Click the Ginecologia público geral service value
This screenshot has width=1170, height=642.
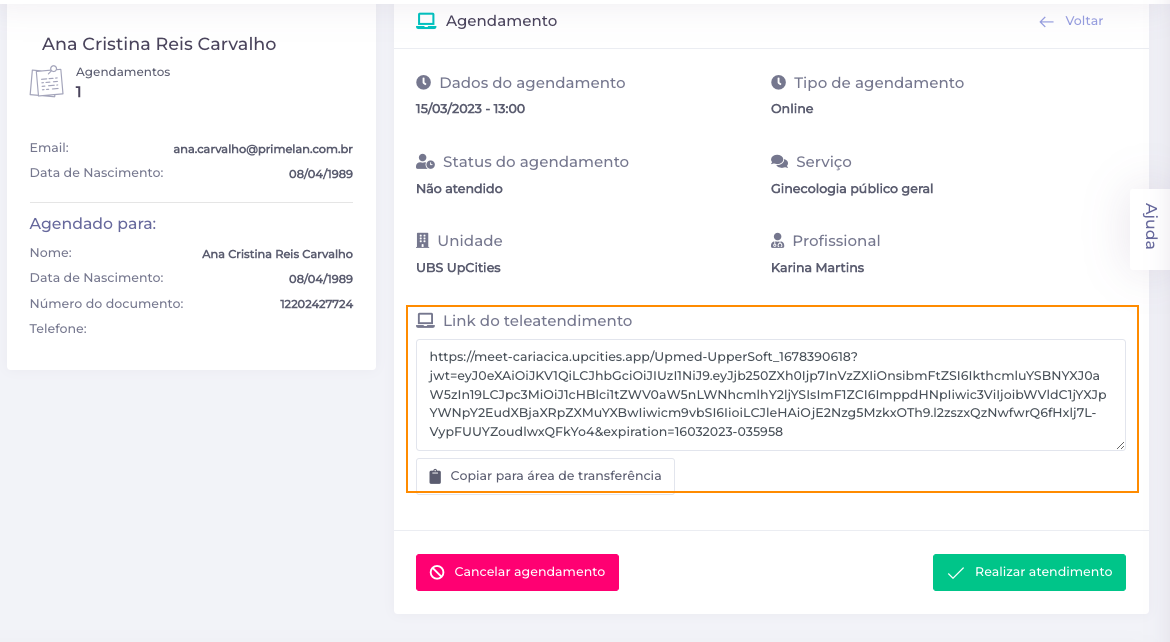click(851, 188)
